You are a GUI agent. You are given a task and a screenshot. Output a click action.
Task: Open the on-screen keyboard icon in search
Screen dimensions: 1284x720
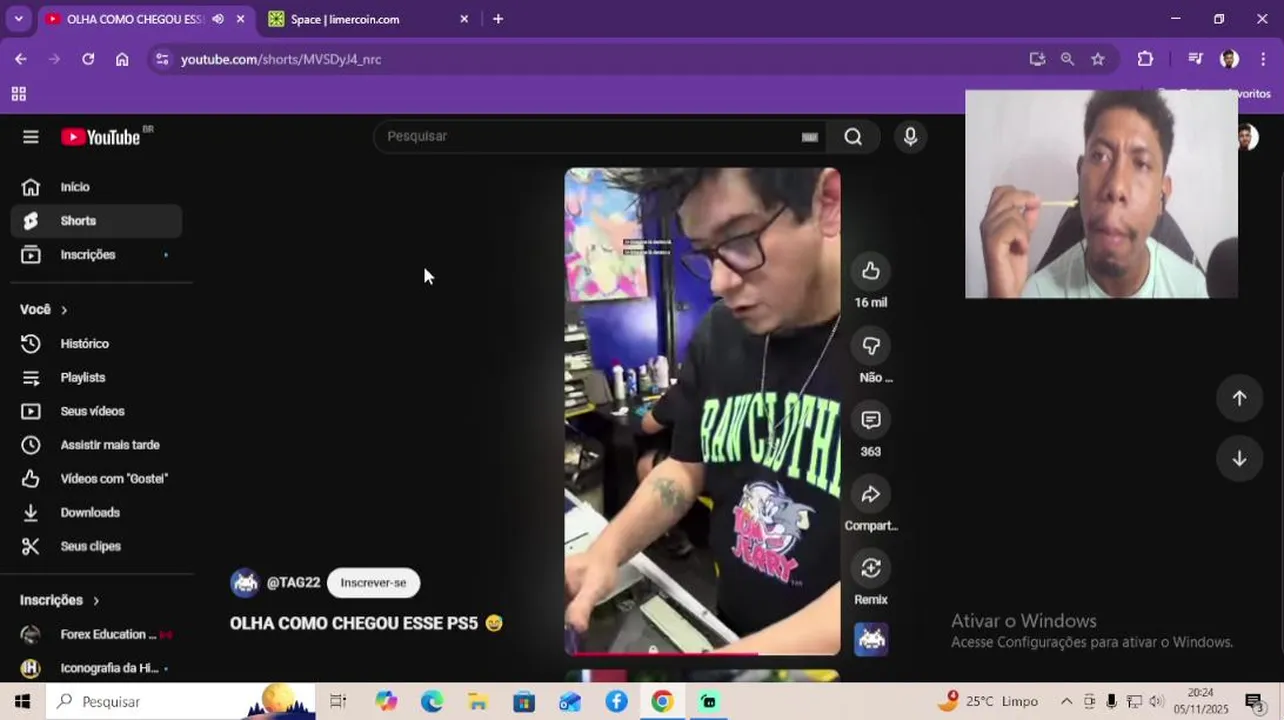(x=810, y=137)
